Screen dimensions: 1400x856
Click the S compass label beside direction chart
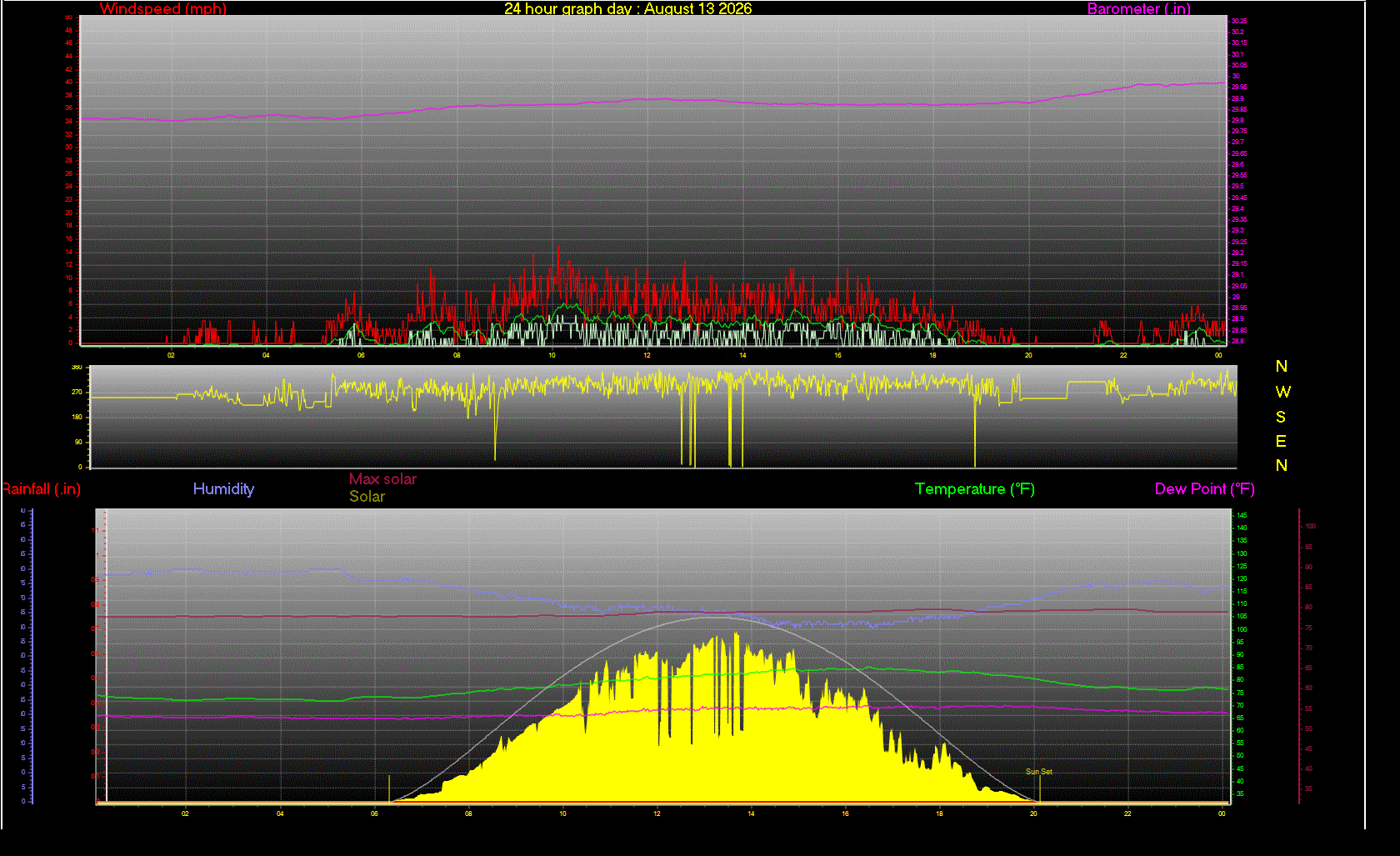tap(1281, 417)
